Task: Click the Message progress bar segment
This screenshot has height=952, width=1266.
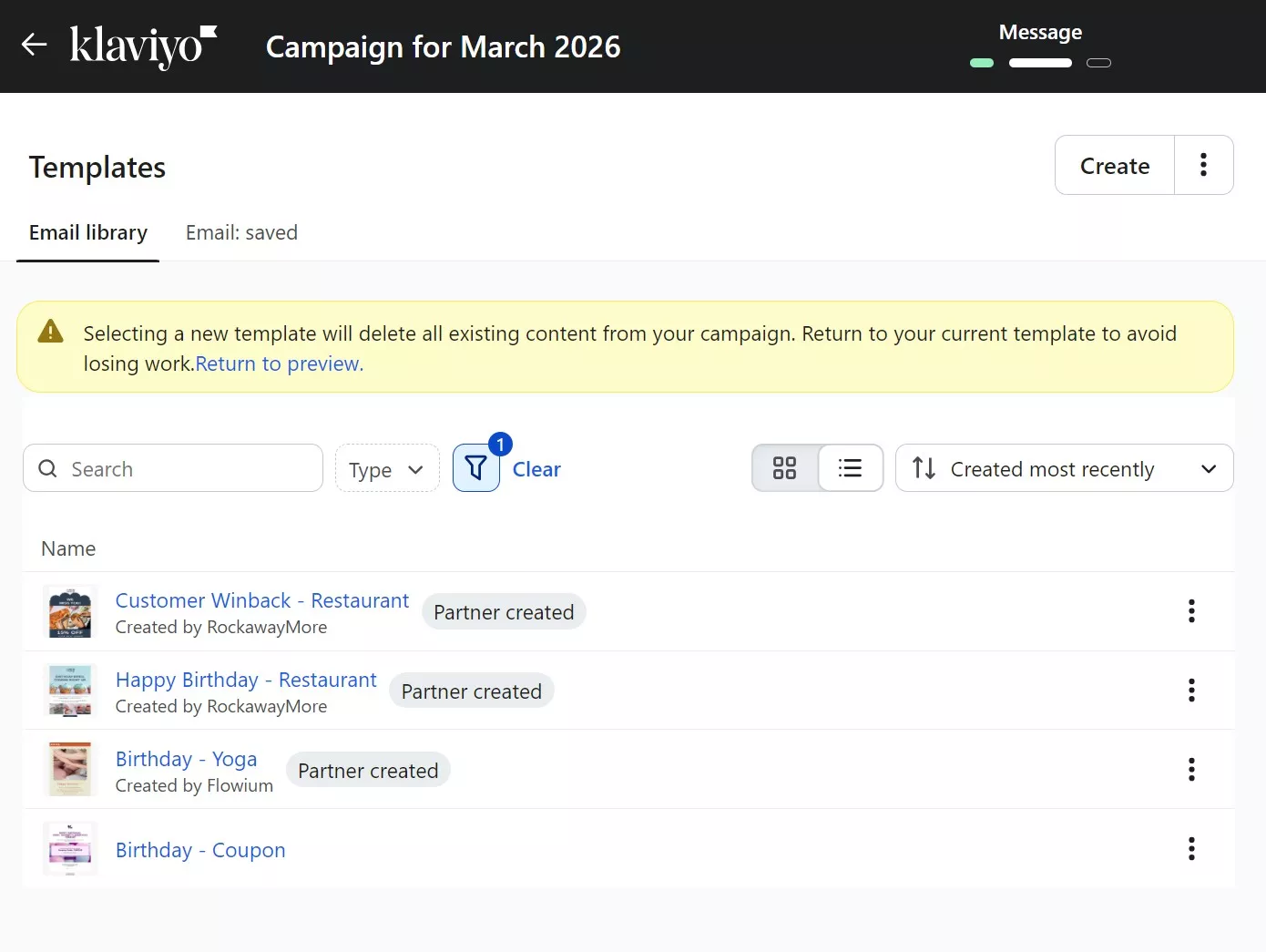Action: [x=1040, y=63]
